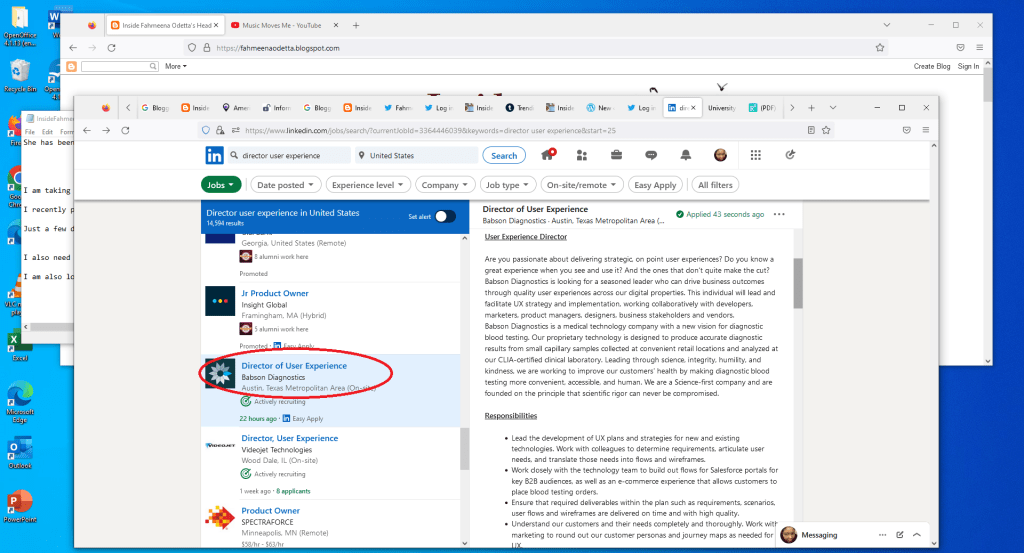The height and width of the screenshot is (553, 1024).
Task: Click the three-dot menu on job details
Action: pos(779,214)
